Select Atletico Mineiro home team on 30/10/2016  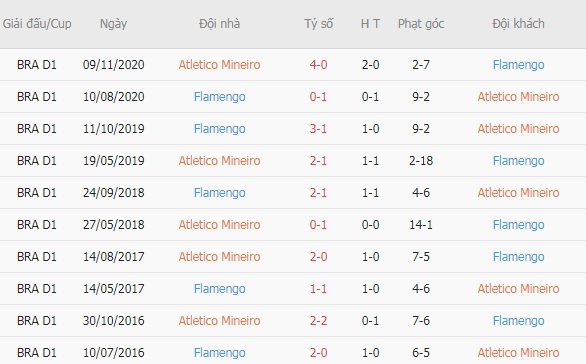219,321
